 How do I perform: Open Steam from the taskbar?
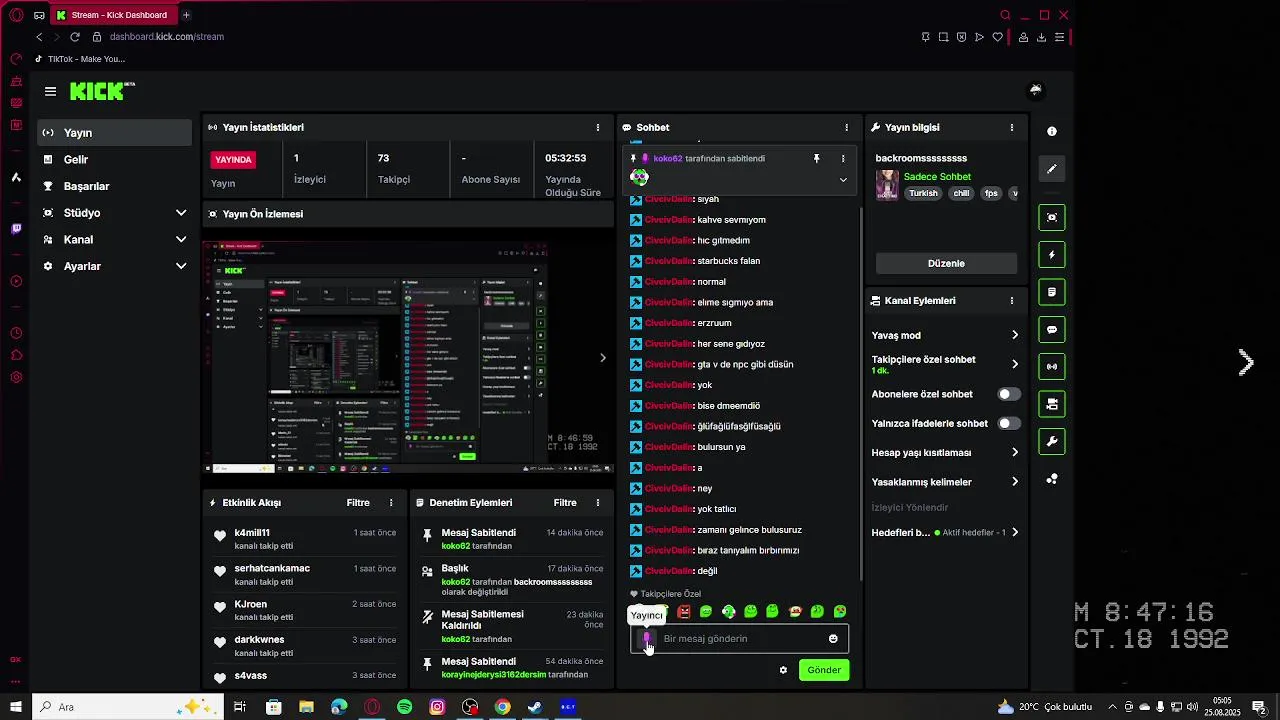[x=535, y=707]
